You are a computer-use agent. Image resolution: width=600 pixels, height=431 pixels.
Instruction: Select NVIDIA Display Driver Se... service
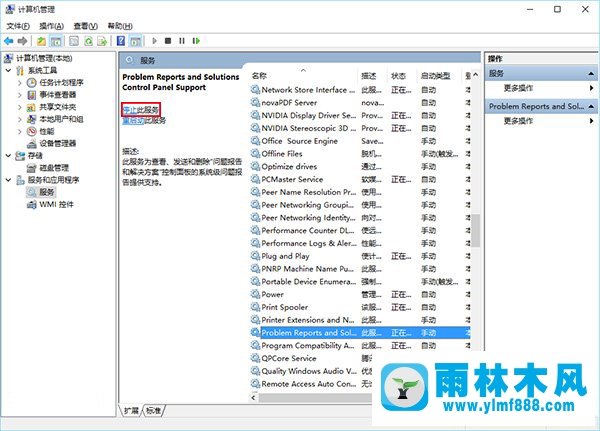(x=360, y=116)
